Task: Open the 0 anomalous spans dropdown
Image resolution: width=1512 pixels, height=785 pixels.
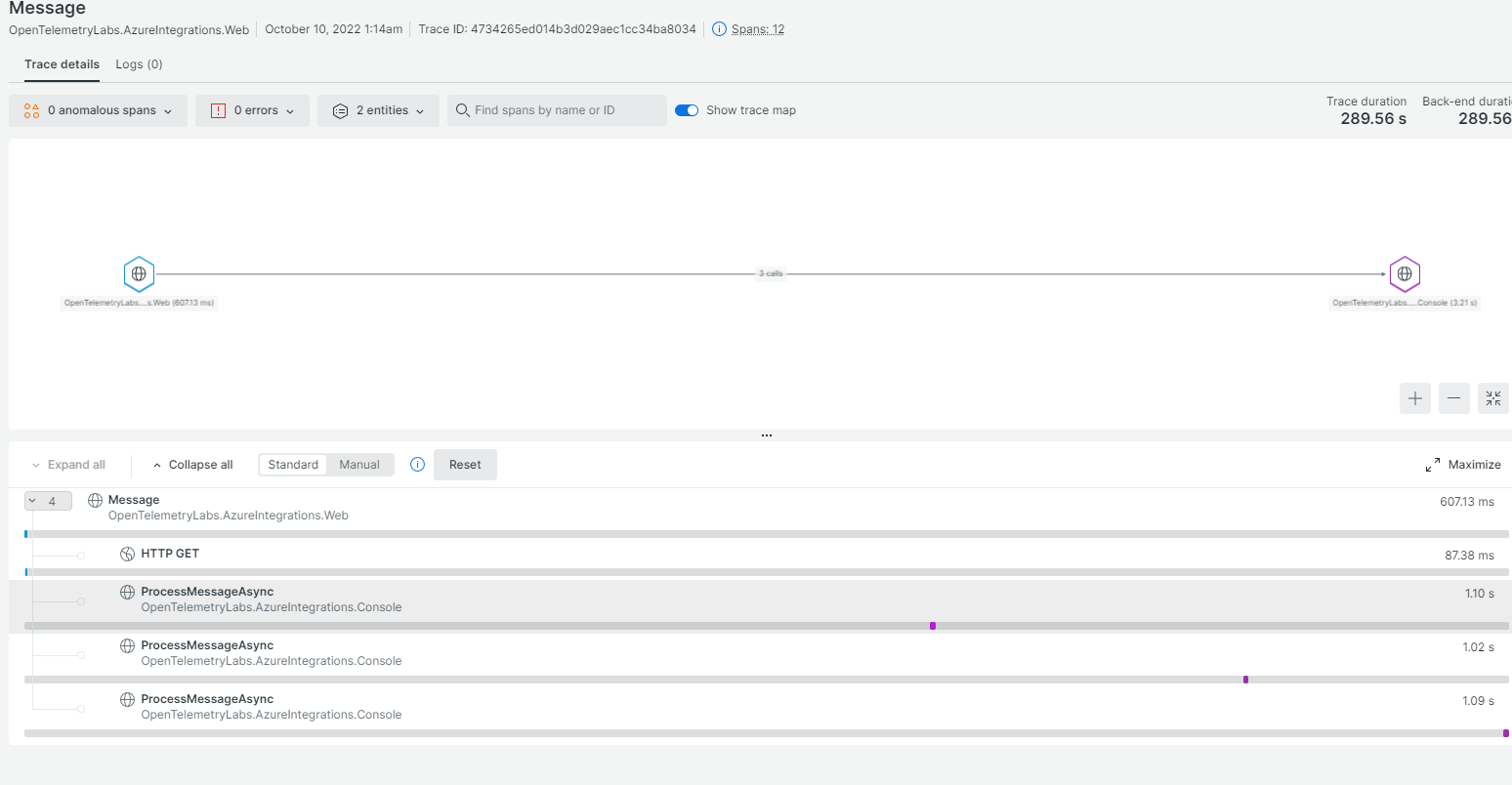Action: pos(98,109)
